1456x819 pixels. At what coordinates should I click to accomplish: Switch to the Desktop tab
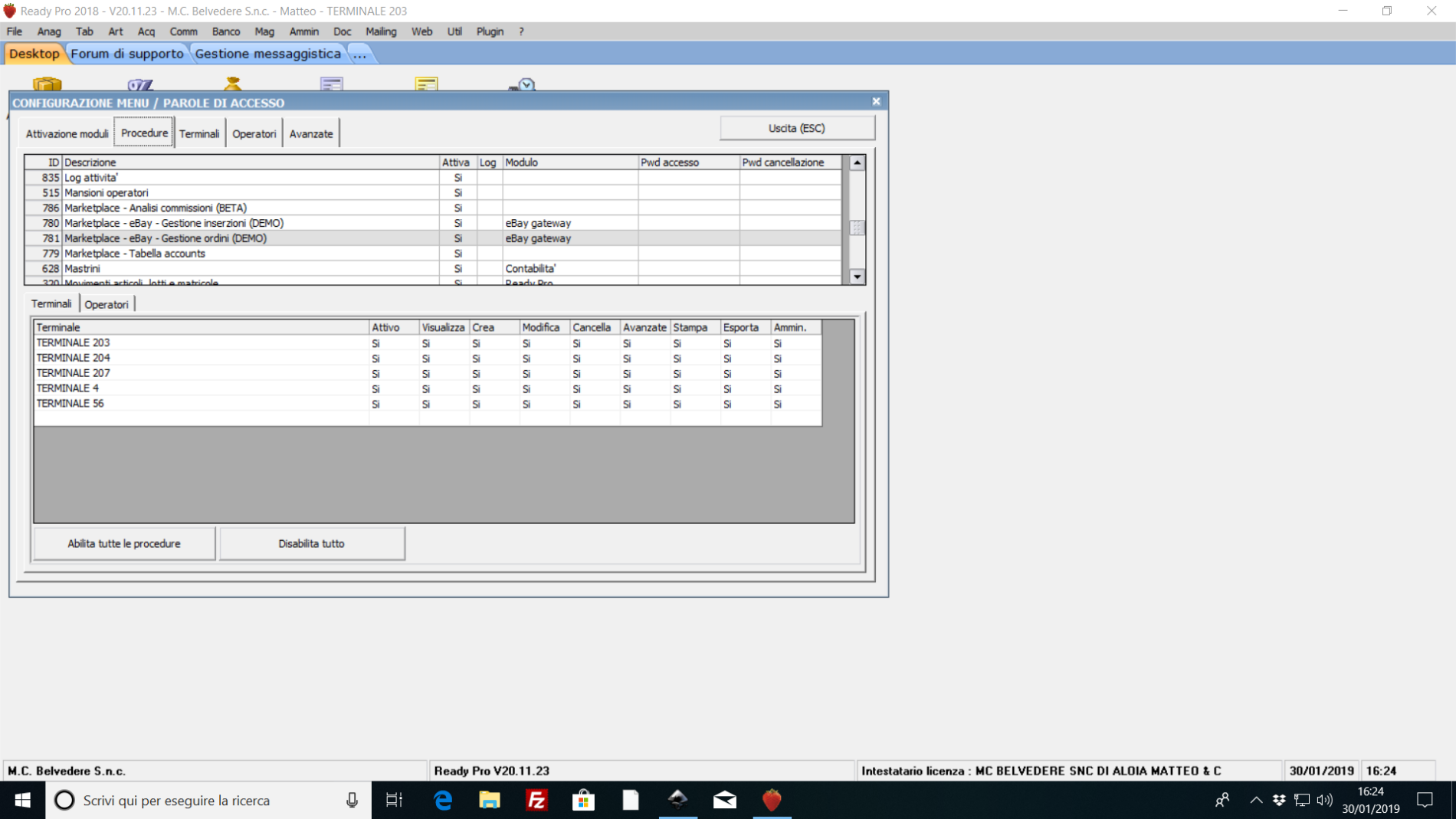34,54
